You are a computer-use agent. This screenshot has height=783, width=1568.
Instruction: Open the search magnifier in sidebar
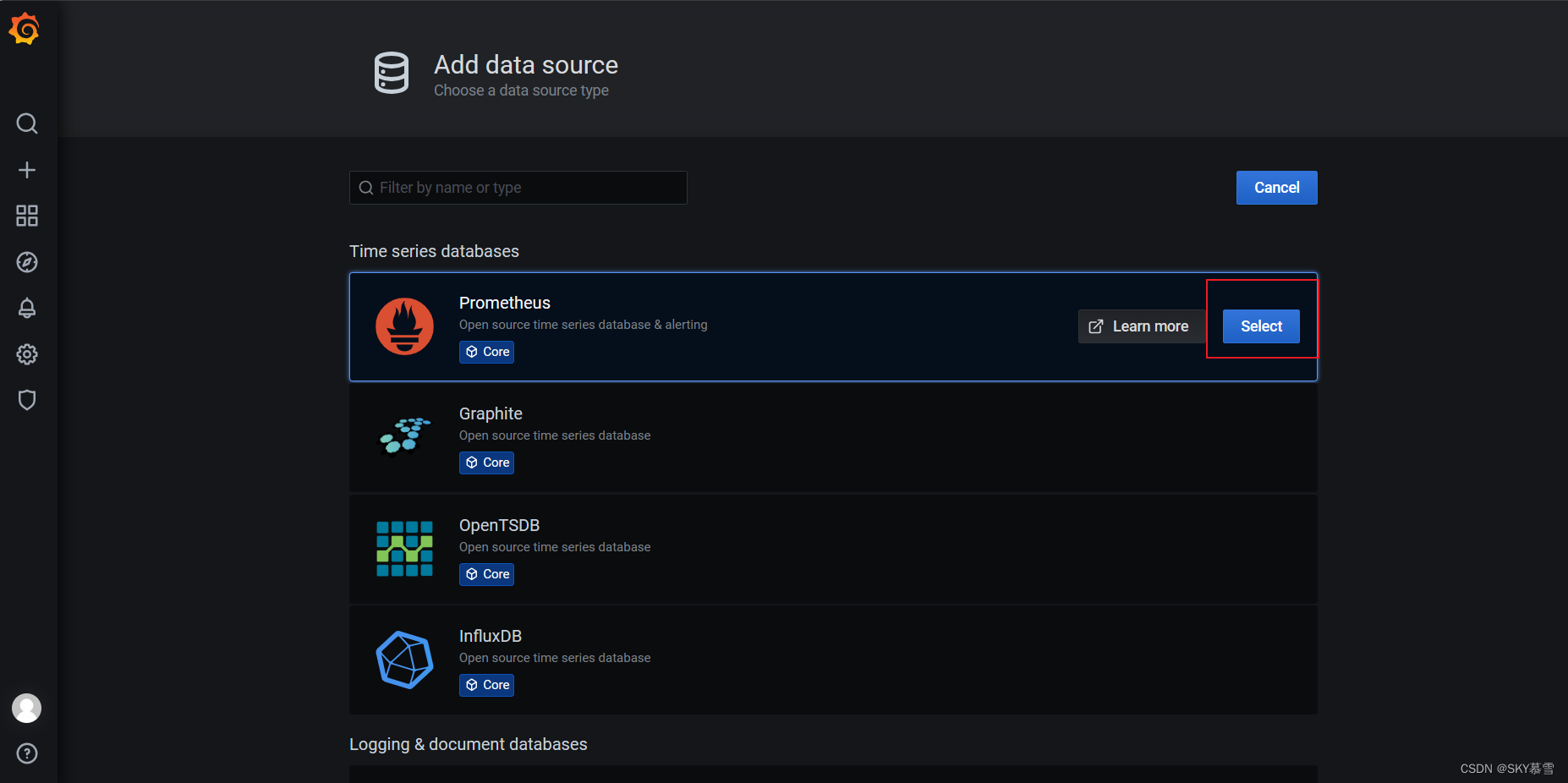(x=27, y=123)
